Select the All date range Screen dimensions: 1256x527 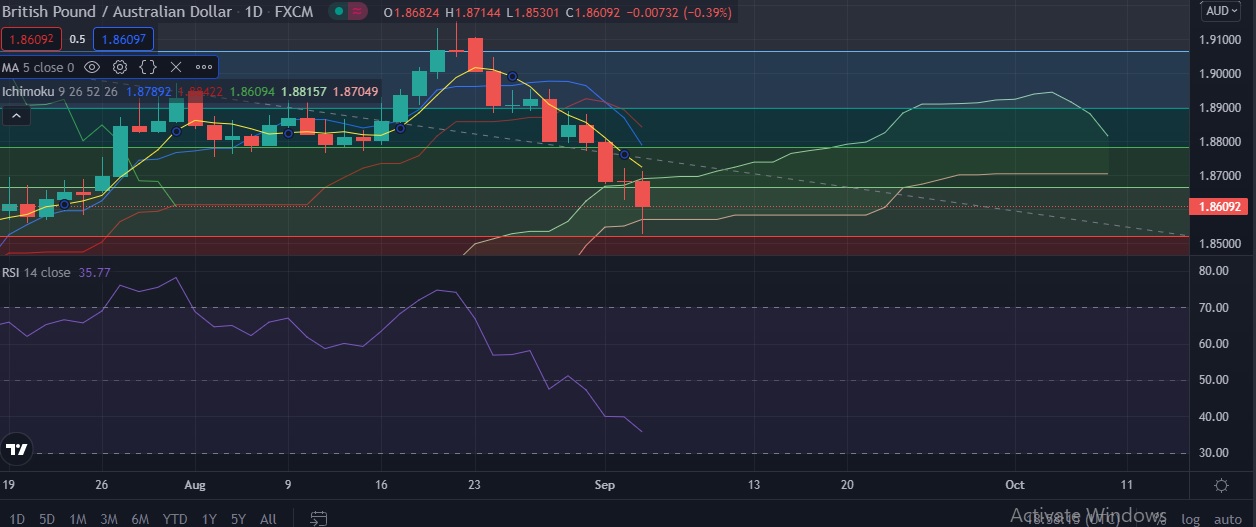click(268, 519)
